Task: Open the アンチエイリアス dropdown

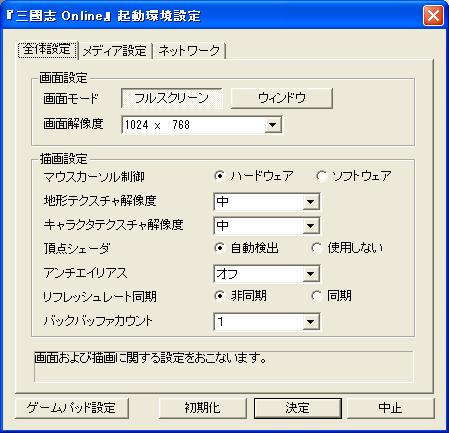Action: click(267, 274)
